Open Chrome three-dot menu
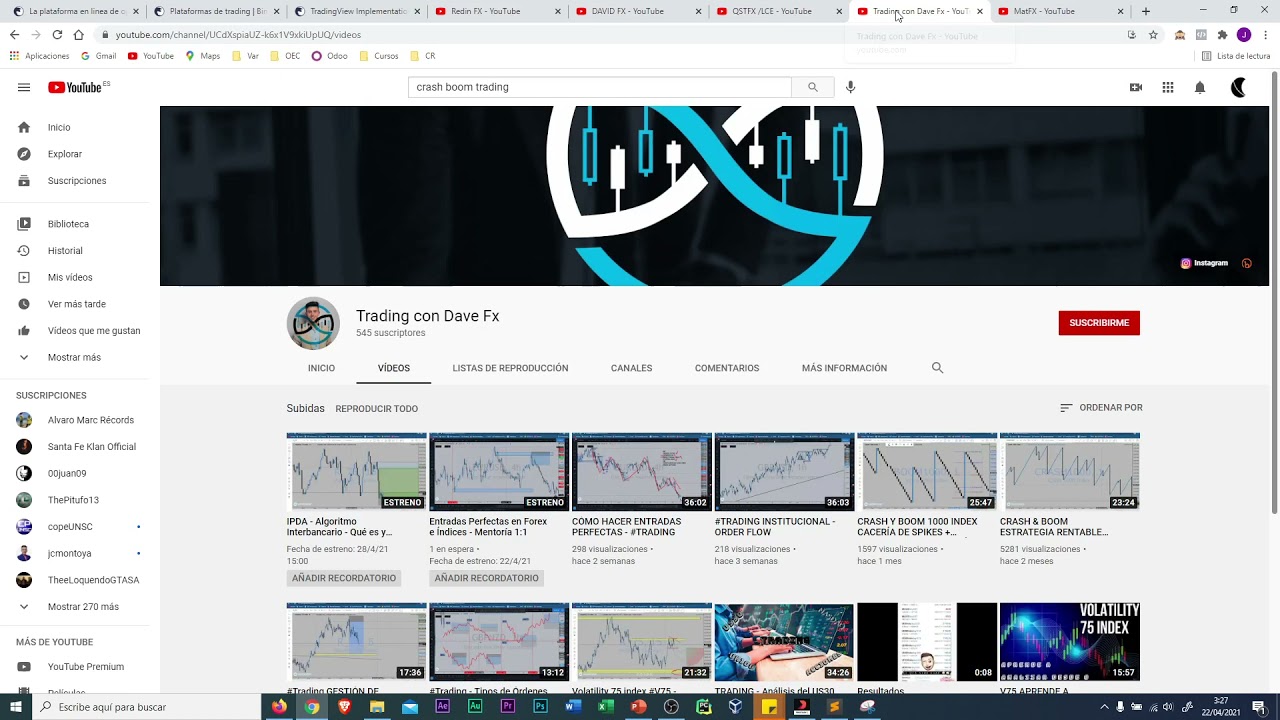 [1266, 34]
